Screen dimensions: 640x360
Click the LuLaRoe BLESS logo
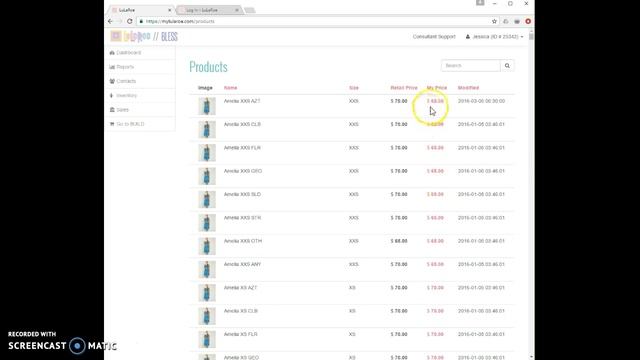(x=144, y=36)
